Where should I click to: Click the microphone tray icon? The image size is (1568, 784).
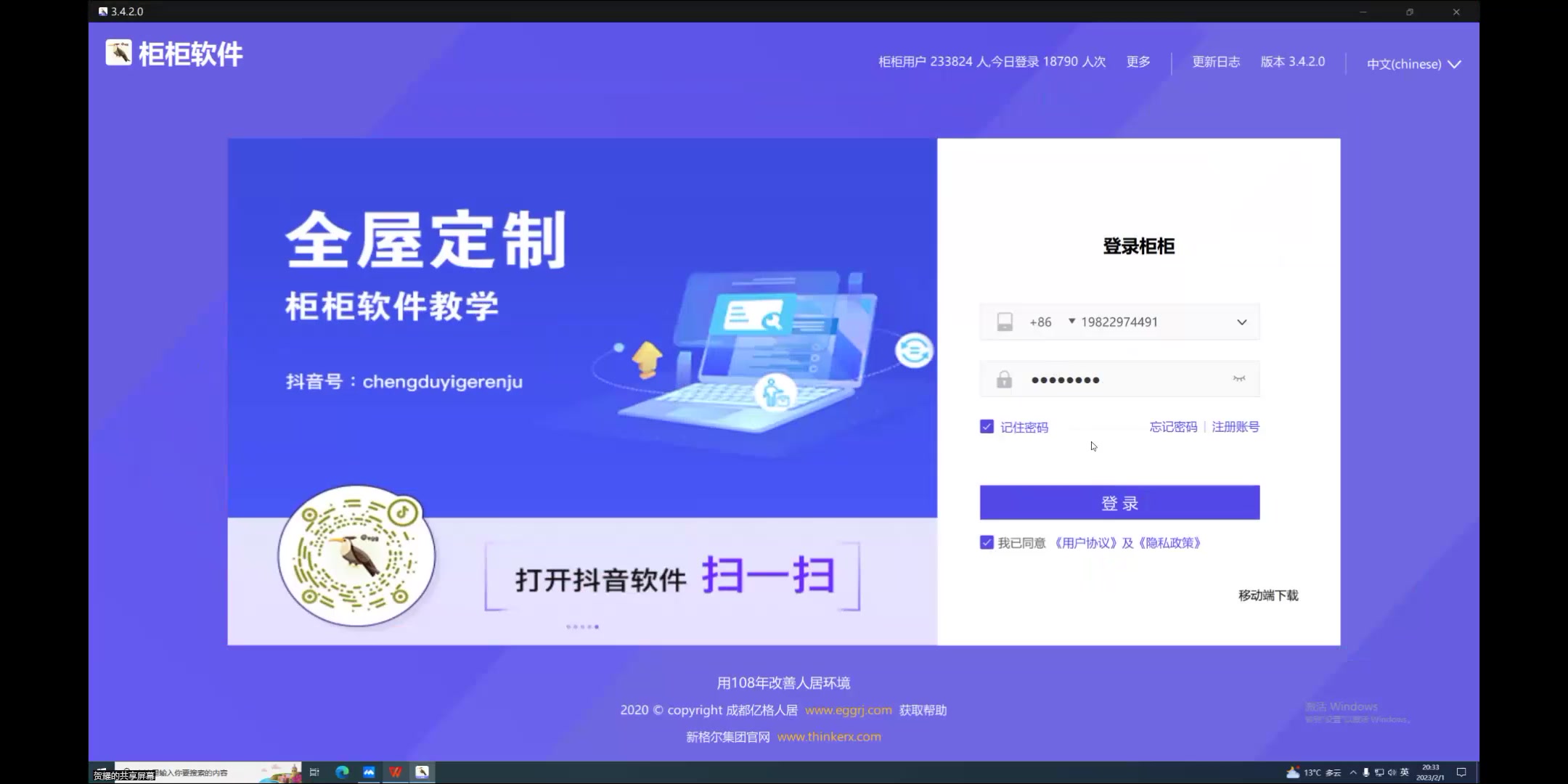coord(1366,772)
